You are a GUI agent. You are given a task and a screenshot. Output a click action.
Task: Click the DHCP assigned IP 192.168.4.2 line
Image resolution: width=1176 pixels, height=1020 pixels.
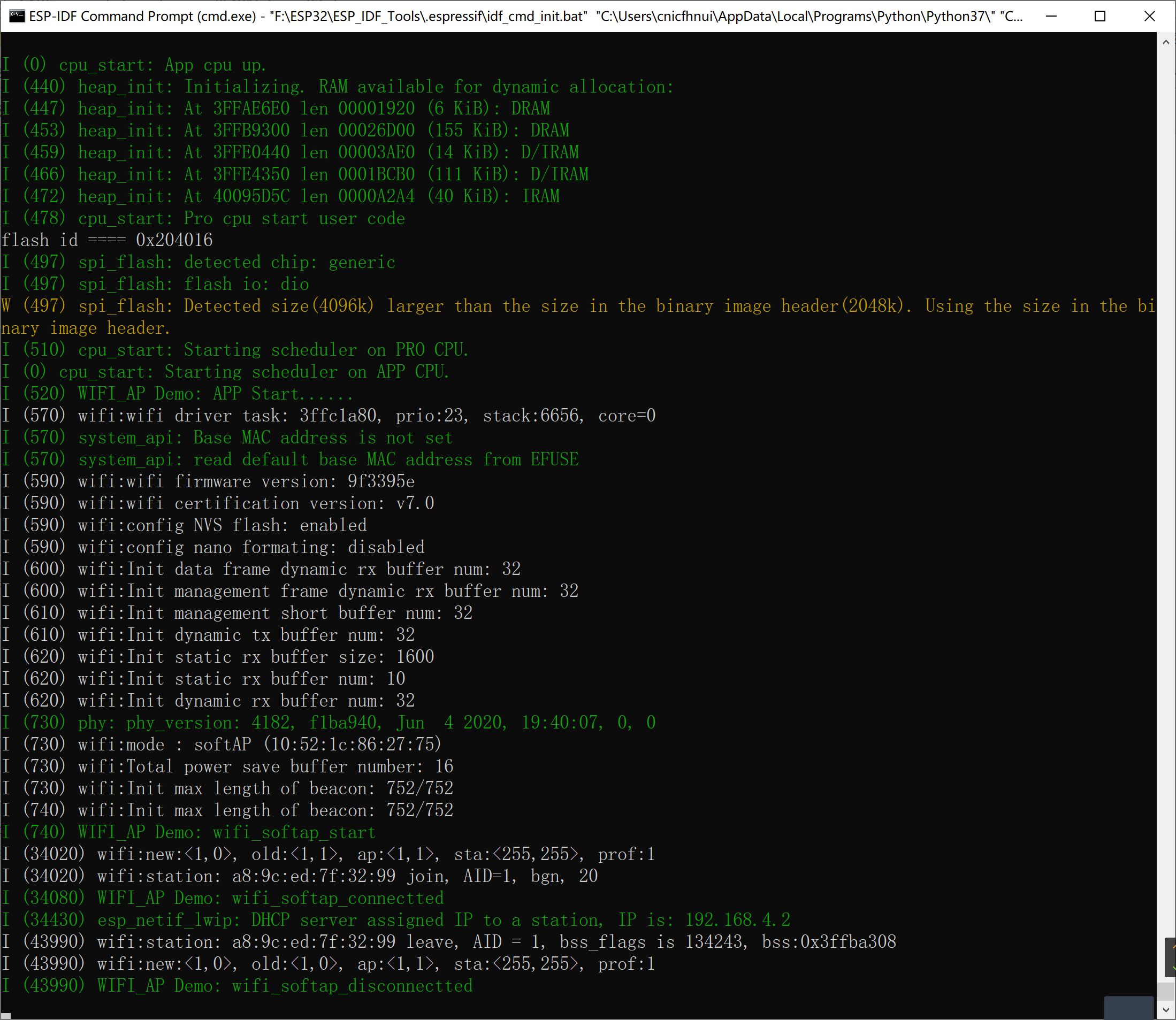[399, 920]
